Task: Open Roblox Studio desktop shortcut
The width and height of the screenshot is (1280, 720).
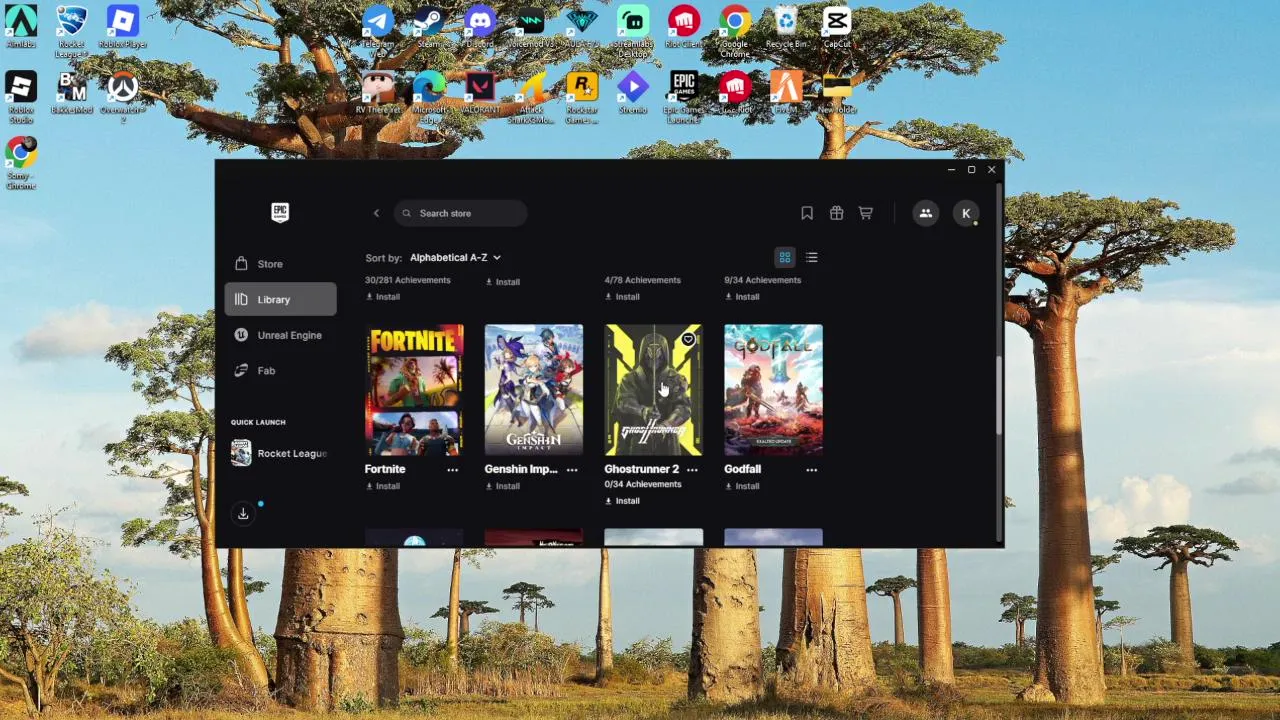Action: pos(21,97)
